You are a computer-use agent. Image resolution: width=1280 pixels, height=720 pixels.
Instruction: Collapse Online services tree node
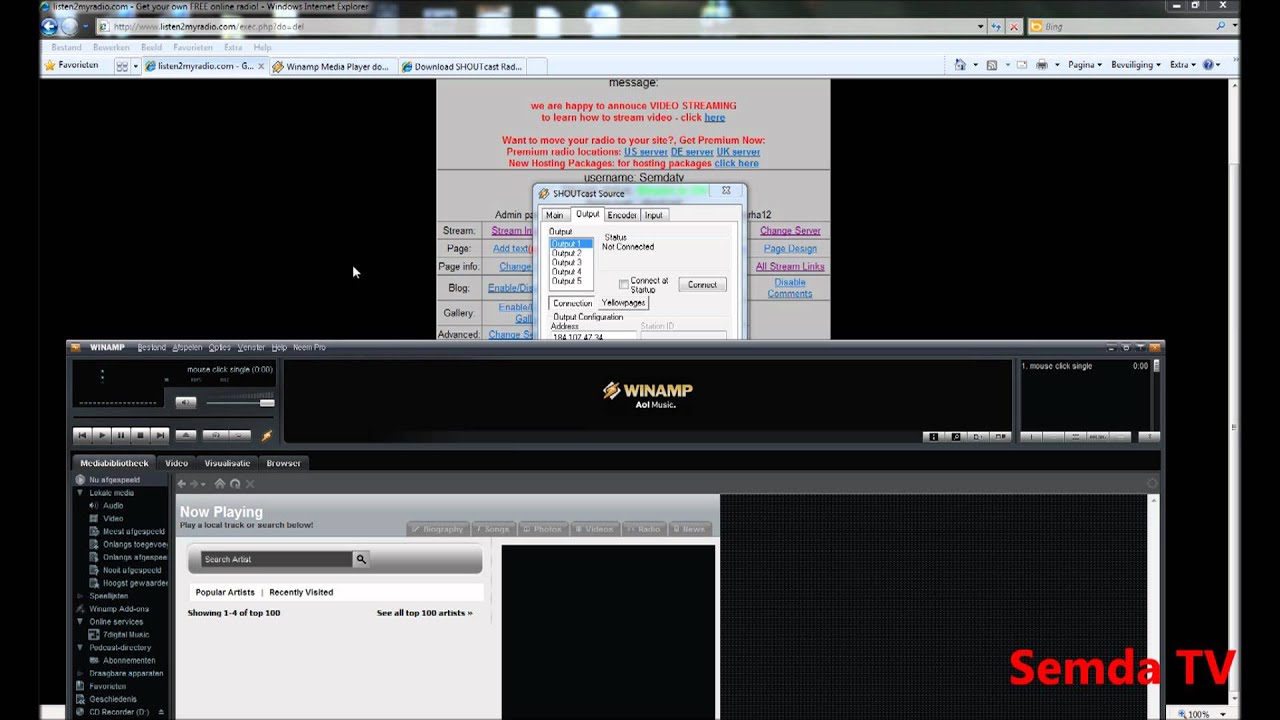(80, 622)
